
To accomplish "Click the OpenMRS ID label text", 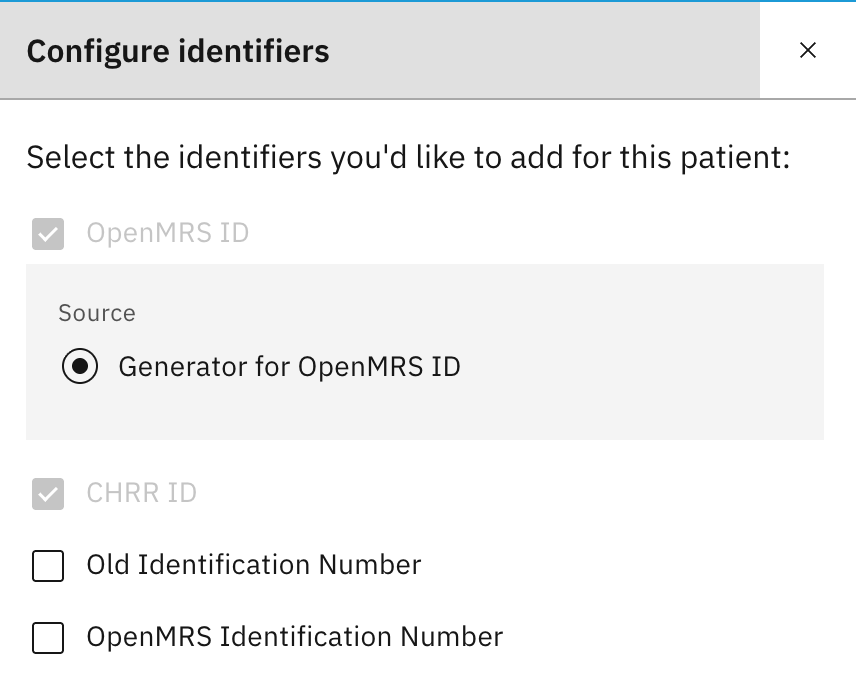I will pyautogui.click(x=167, y=234).
